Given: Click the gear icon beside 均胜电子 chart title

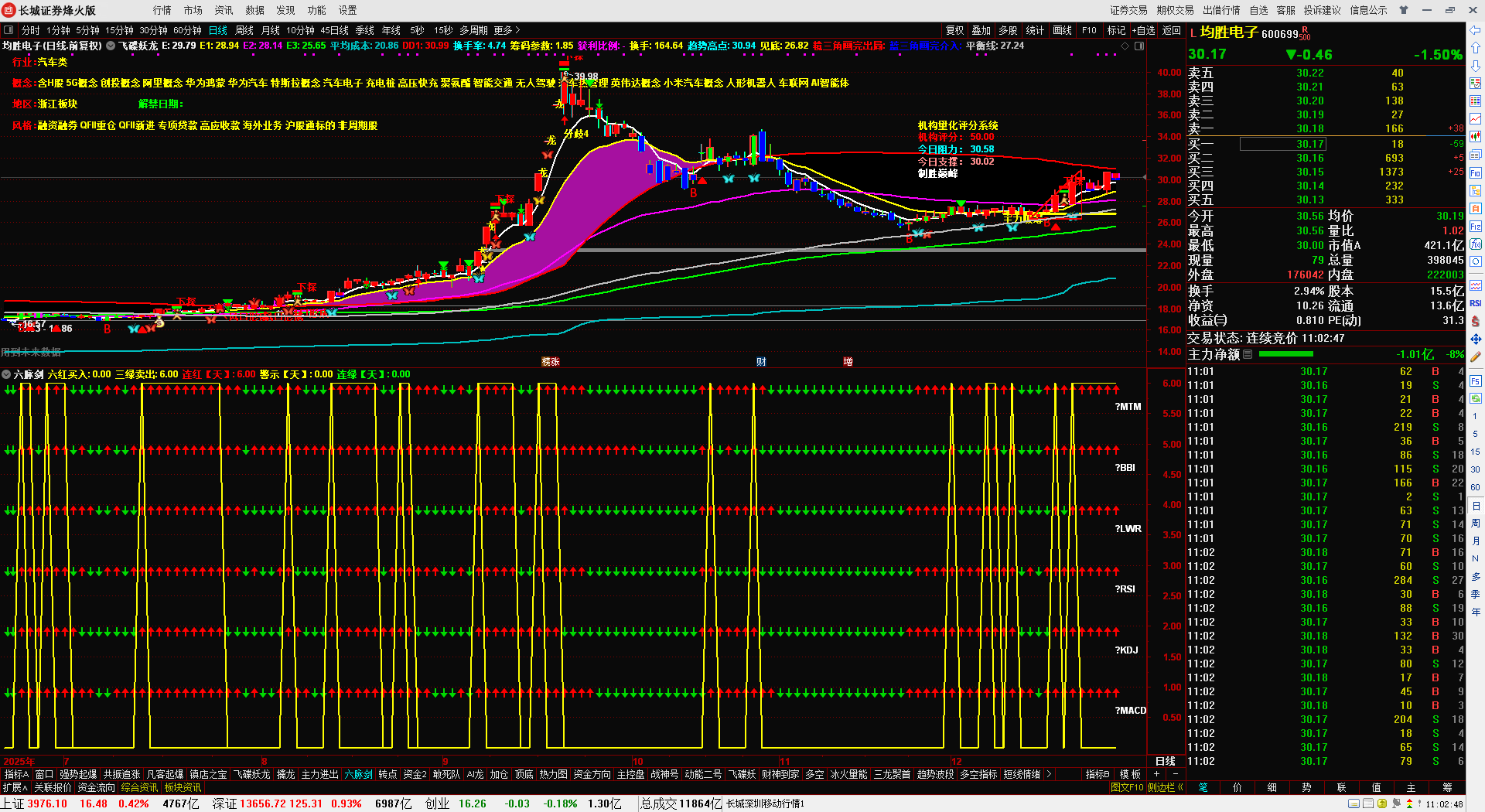Looking at the screenshot, I should tap(111, 46).
